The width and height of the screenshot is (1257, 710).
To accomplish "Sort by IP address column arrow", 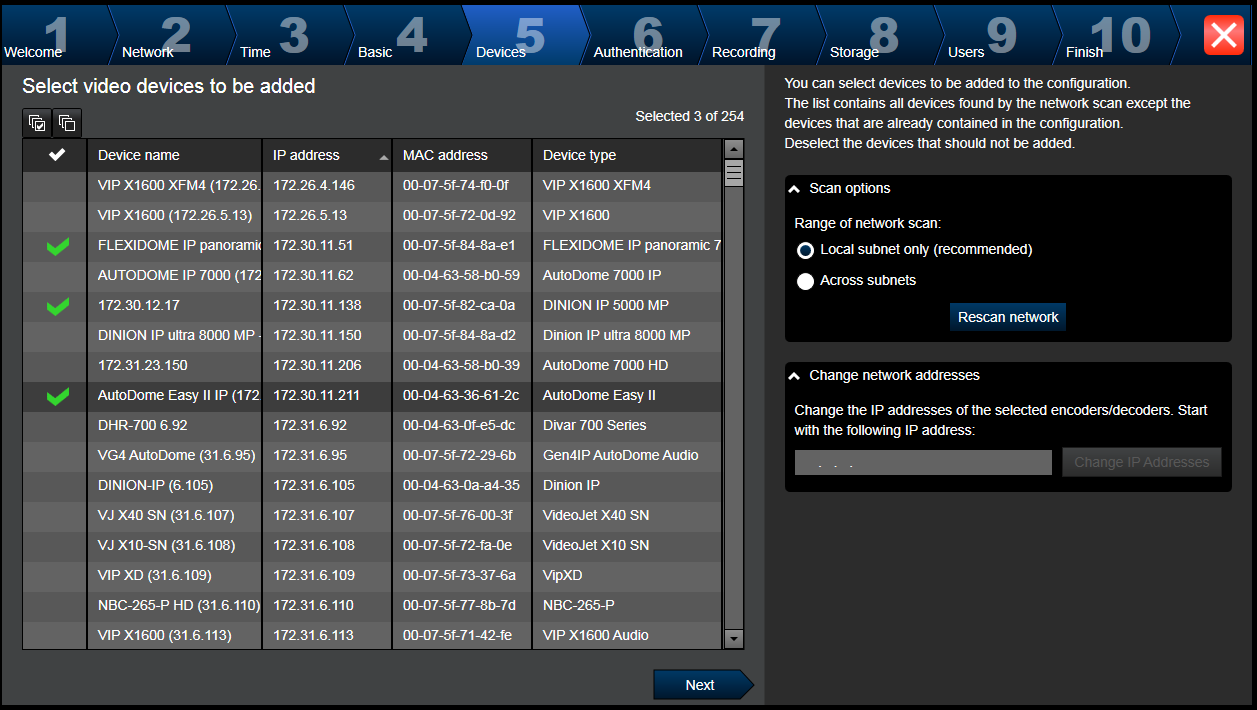I will pos(385,158).
